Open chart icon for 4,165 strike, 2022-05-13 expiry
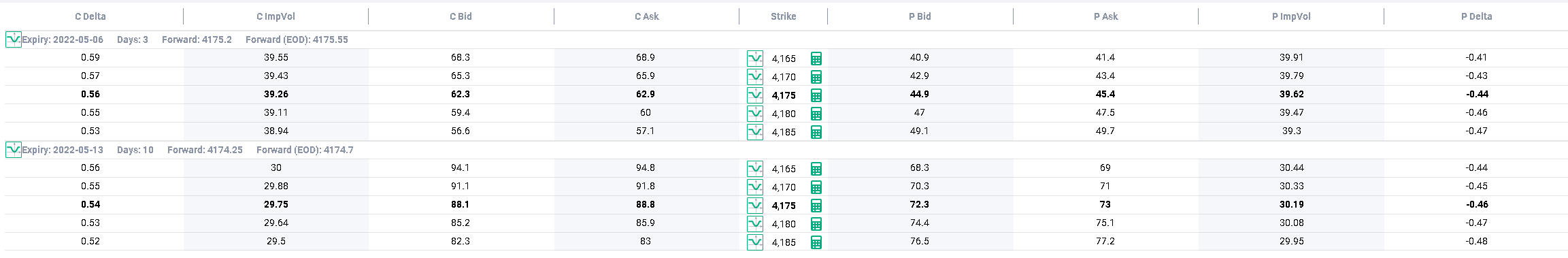1568x258 pixels. [754, 168]
